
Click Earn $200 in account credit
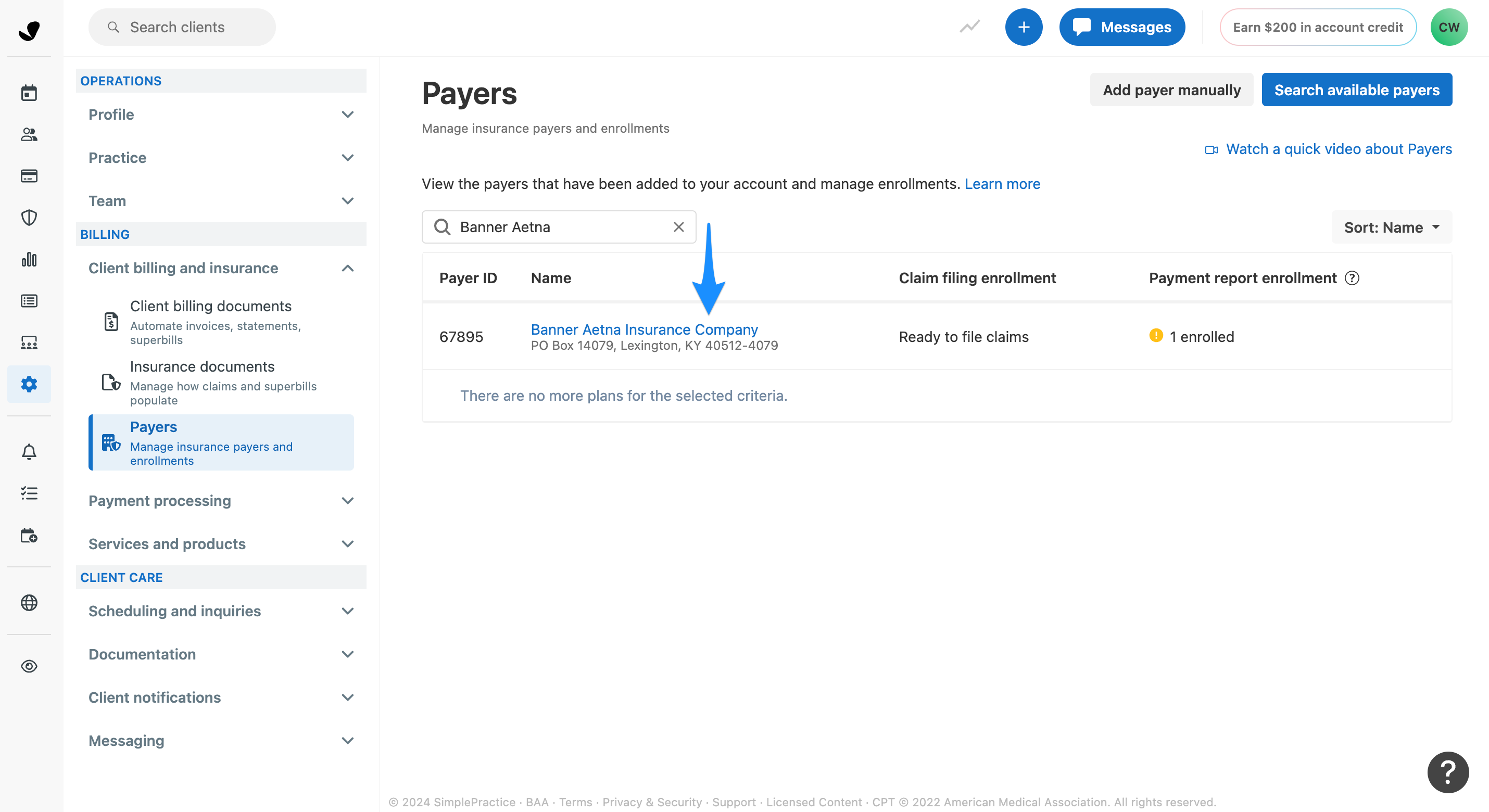pyautogui.click(x=1318, y=27)
